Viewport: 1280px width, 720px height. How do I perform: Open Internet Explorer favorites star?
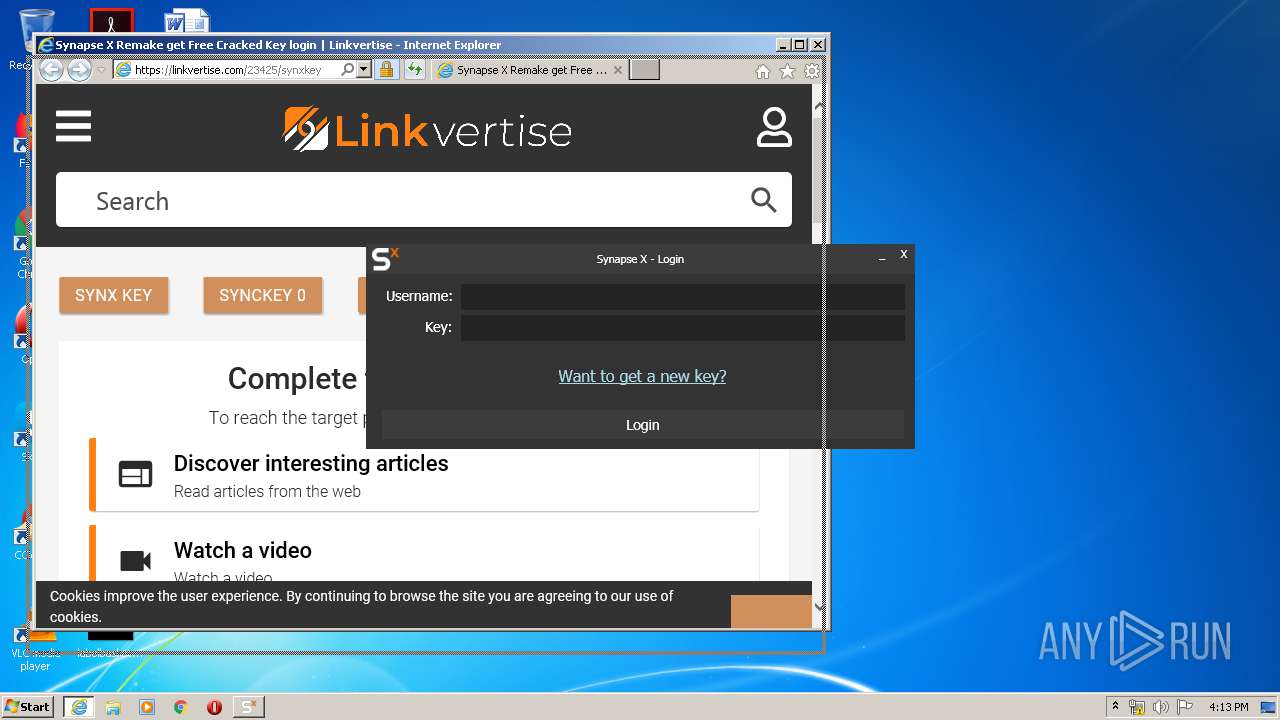tap(787, 71)
